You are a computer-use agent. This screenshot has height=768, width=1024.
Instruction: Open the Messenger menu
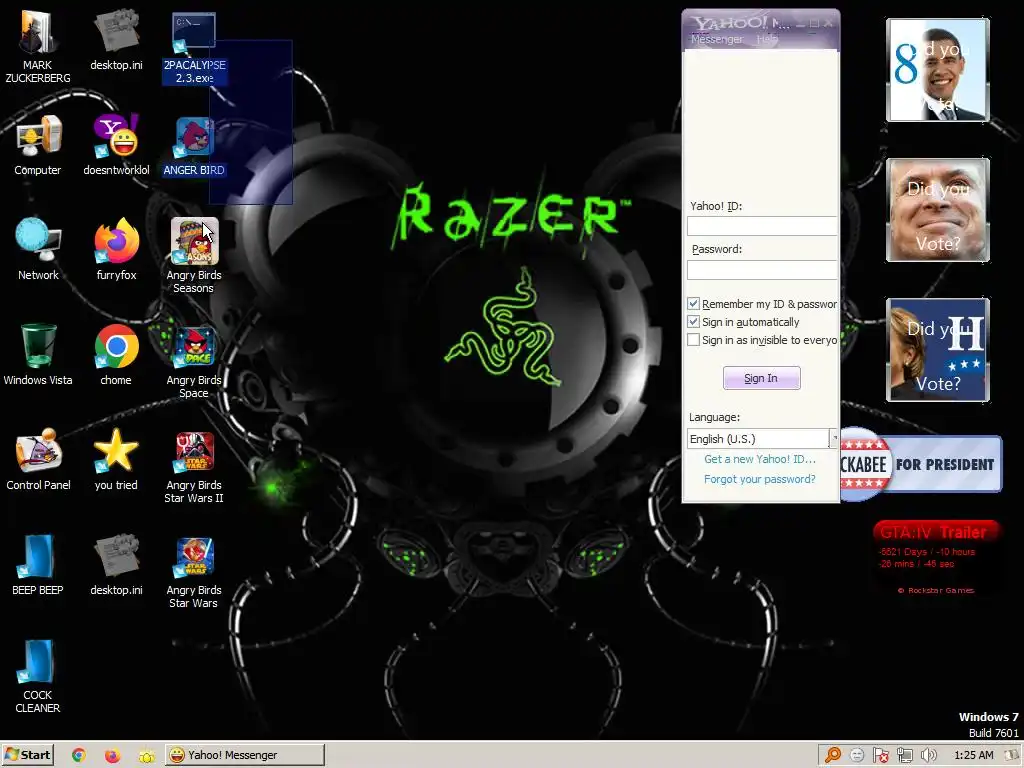716,39
